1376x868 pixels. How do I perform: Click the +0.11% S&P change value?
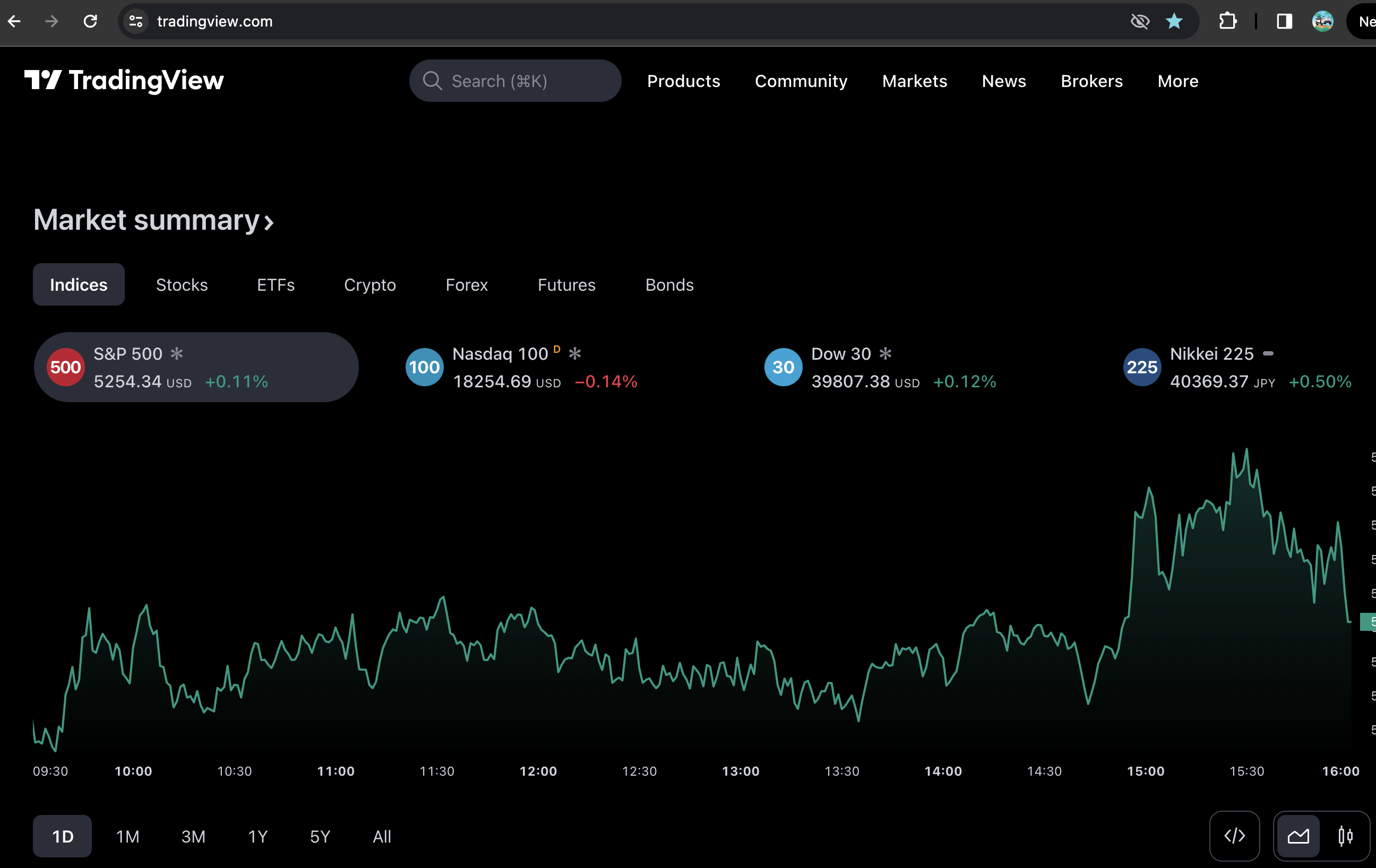[236, 381]
